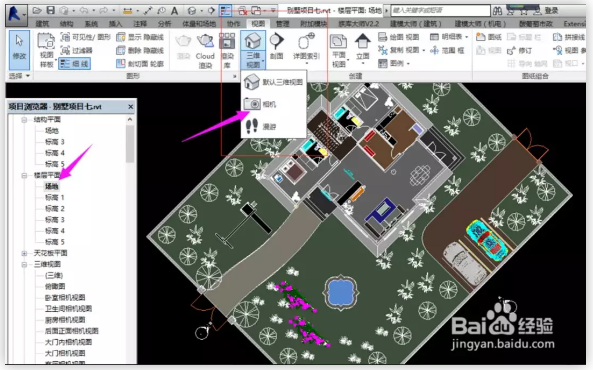The height and width of the screenshot is (370, 593).
Task: Click the 范围框 (Scope Box) tool
Action: click(447, 50)
